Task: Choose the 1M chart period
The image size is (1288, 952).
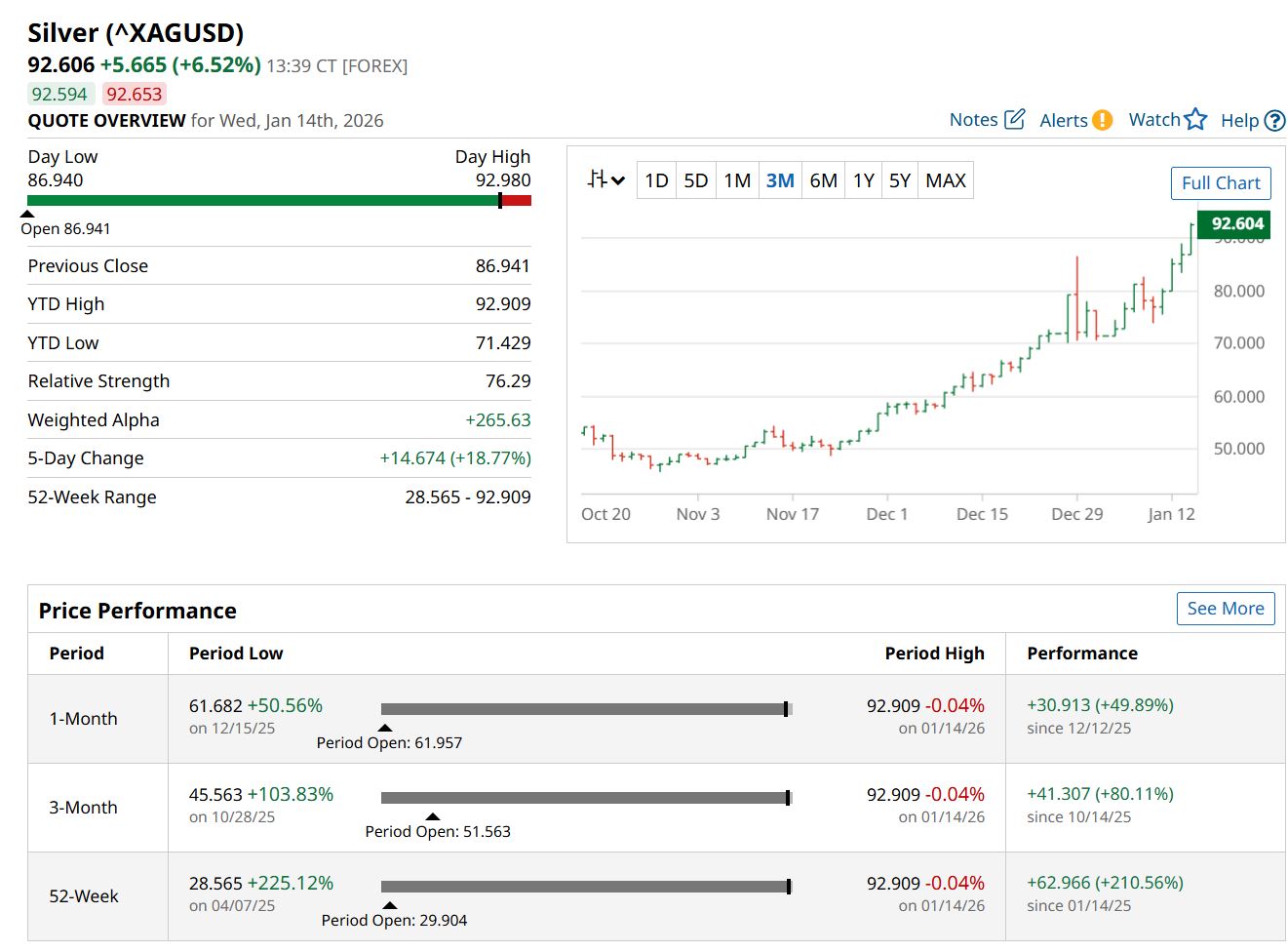Action: coord(737,180)
